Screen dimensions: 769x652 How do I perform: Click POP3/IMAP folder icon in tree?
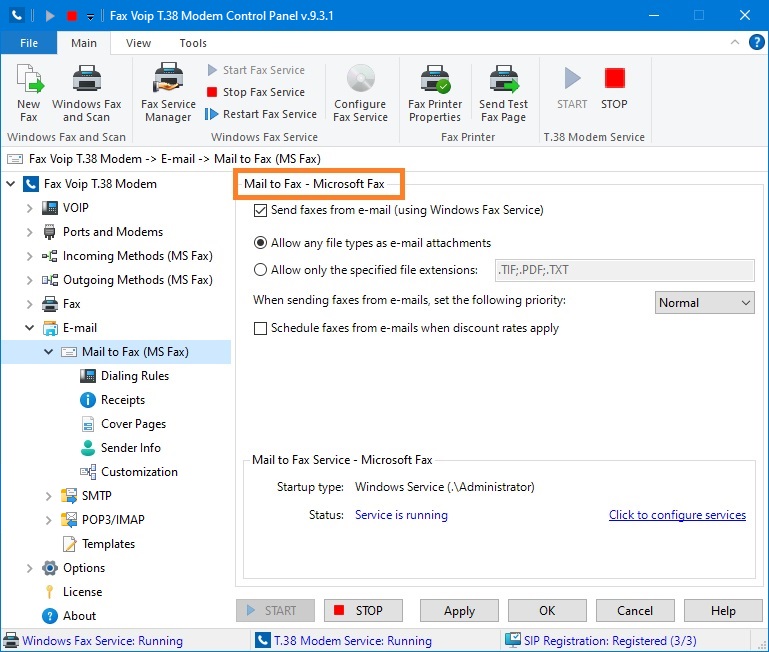pyautogui.click(x=69, y=520)
